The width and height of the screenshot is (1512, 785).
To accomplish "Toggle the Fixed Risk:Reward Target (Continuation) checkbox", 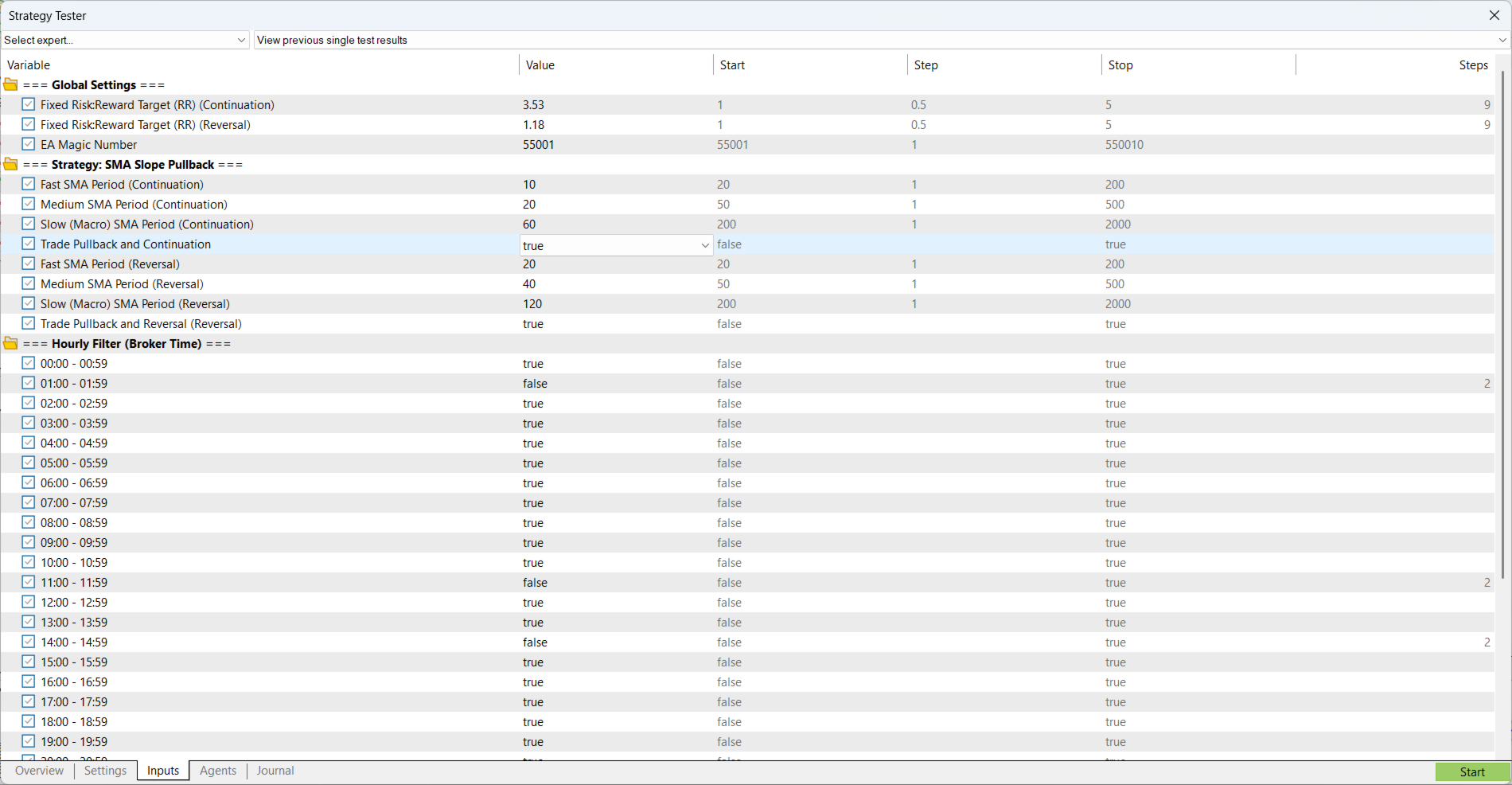I will click(29, 104).
